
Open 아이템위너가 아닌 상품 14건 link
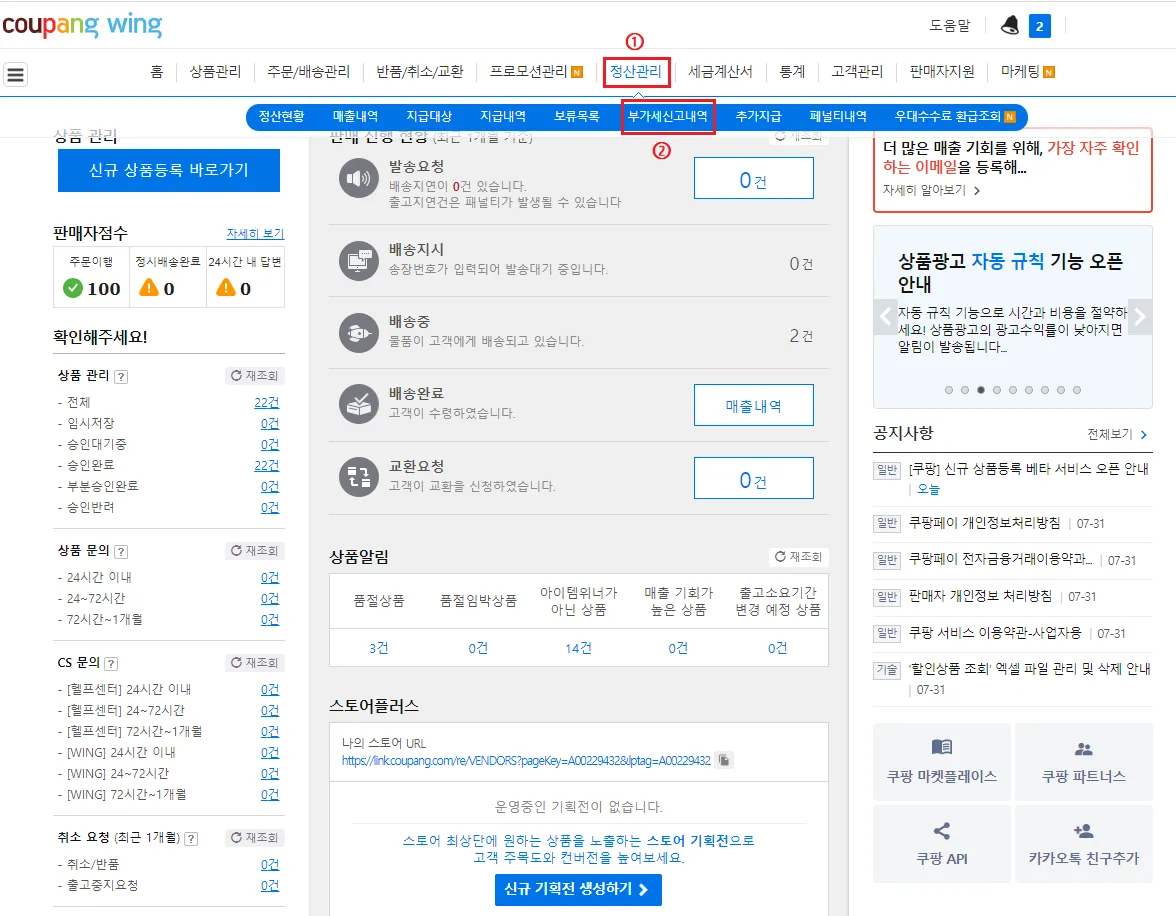point(578,648)
